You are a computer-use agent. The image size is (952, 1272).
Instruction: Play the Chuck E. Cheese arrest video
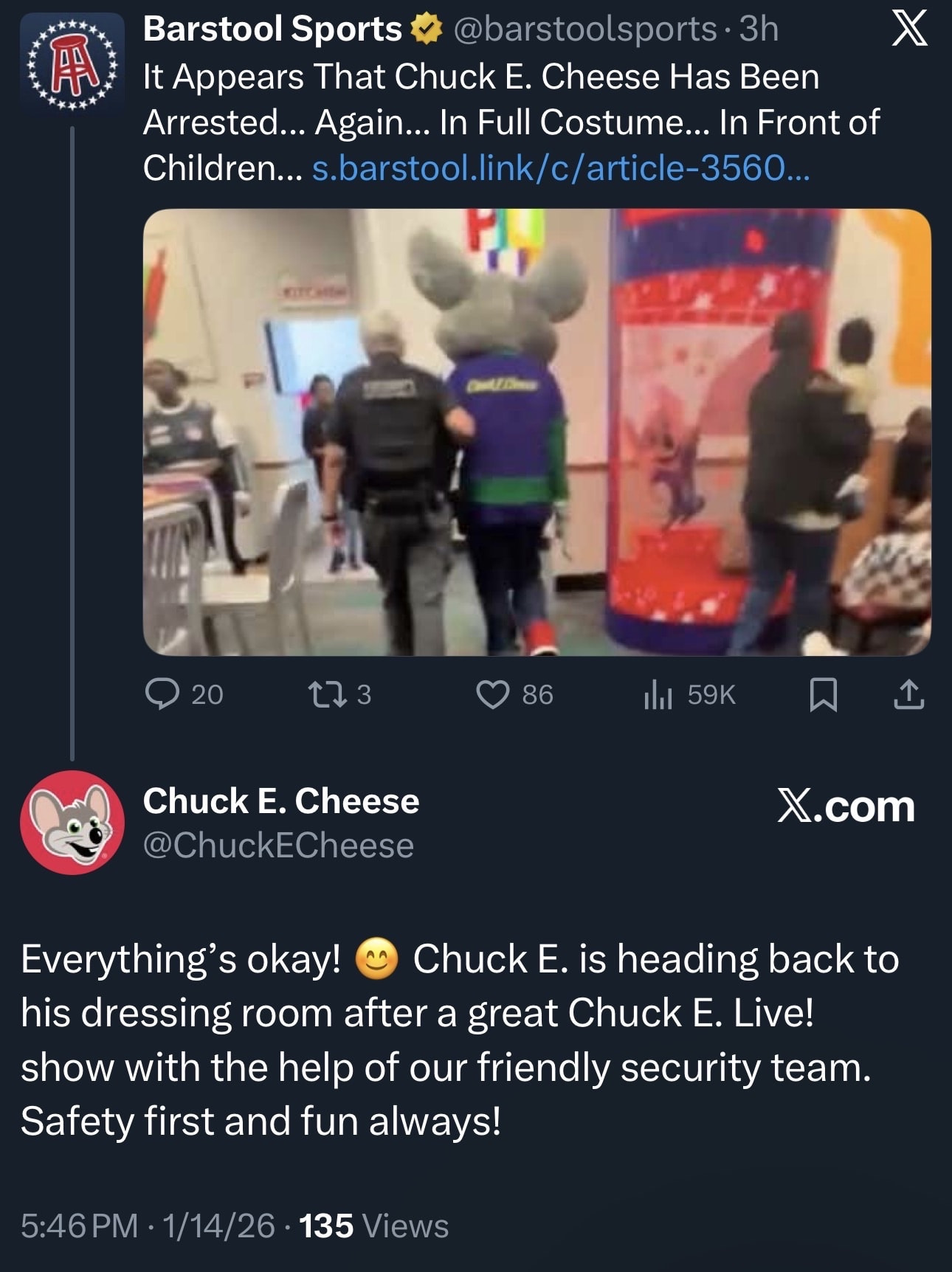point(537,432)
